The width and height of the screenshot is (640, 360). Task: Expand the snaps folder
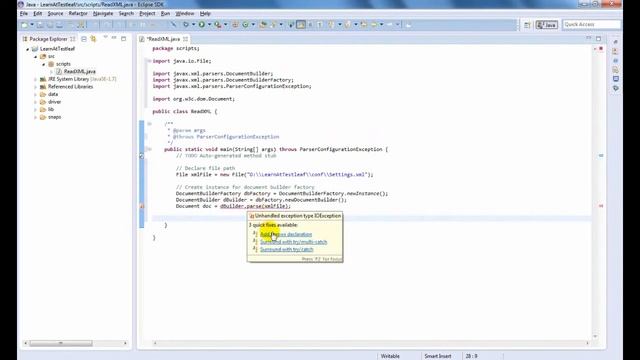[36, 117]
